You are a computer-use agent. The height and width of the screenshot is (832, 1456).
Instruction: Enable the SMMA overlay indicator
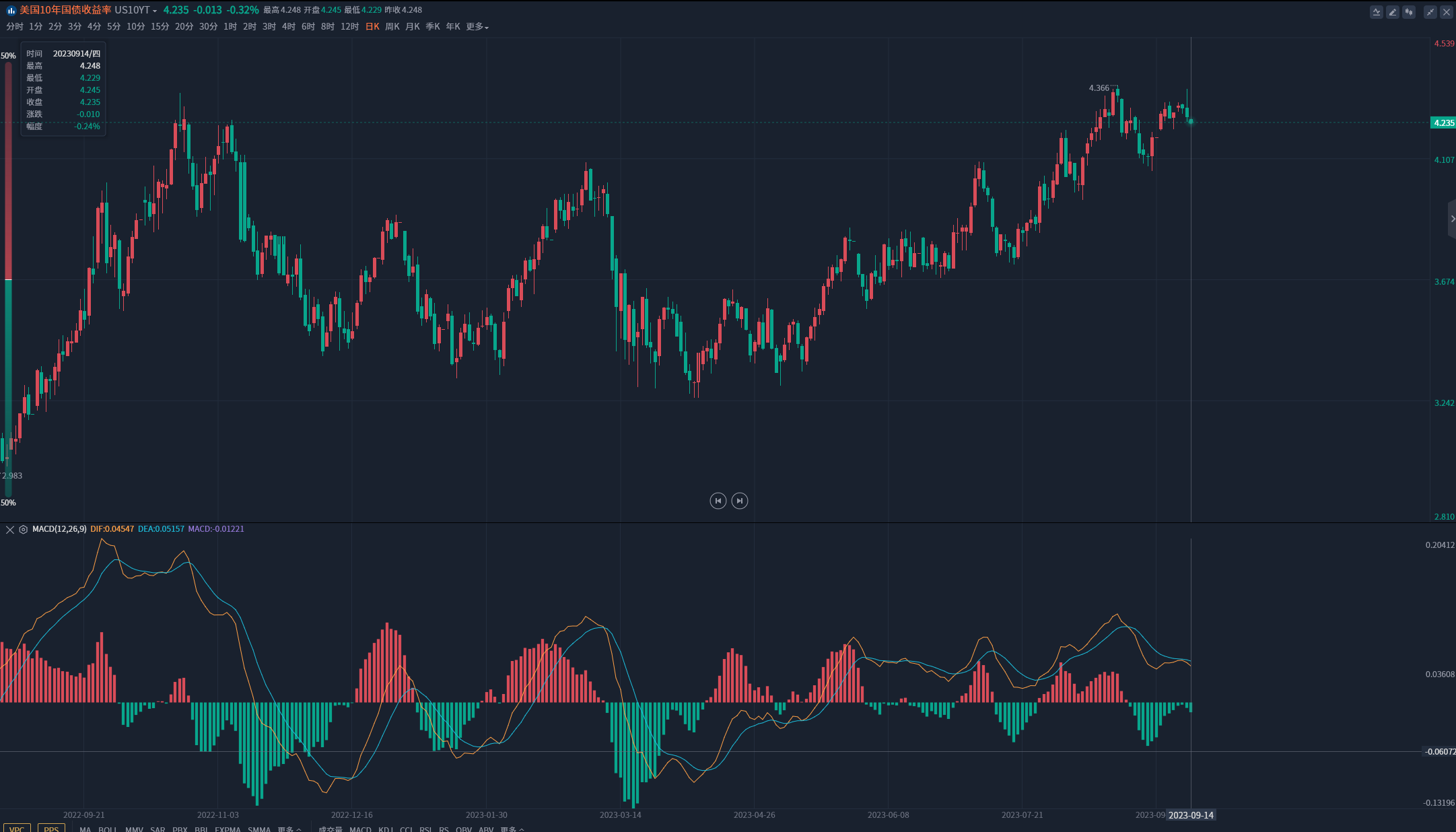click(259, 829)
